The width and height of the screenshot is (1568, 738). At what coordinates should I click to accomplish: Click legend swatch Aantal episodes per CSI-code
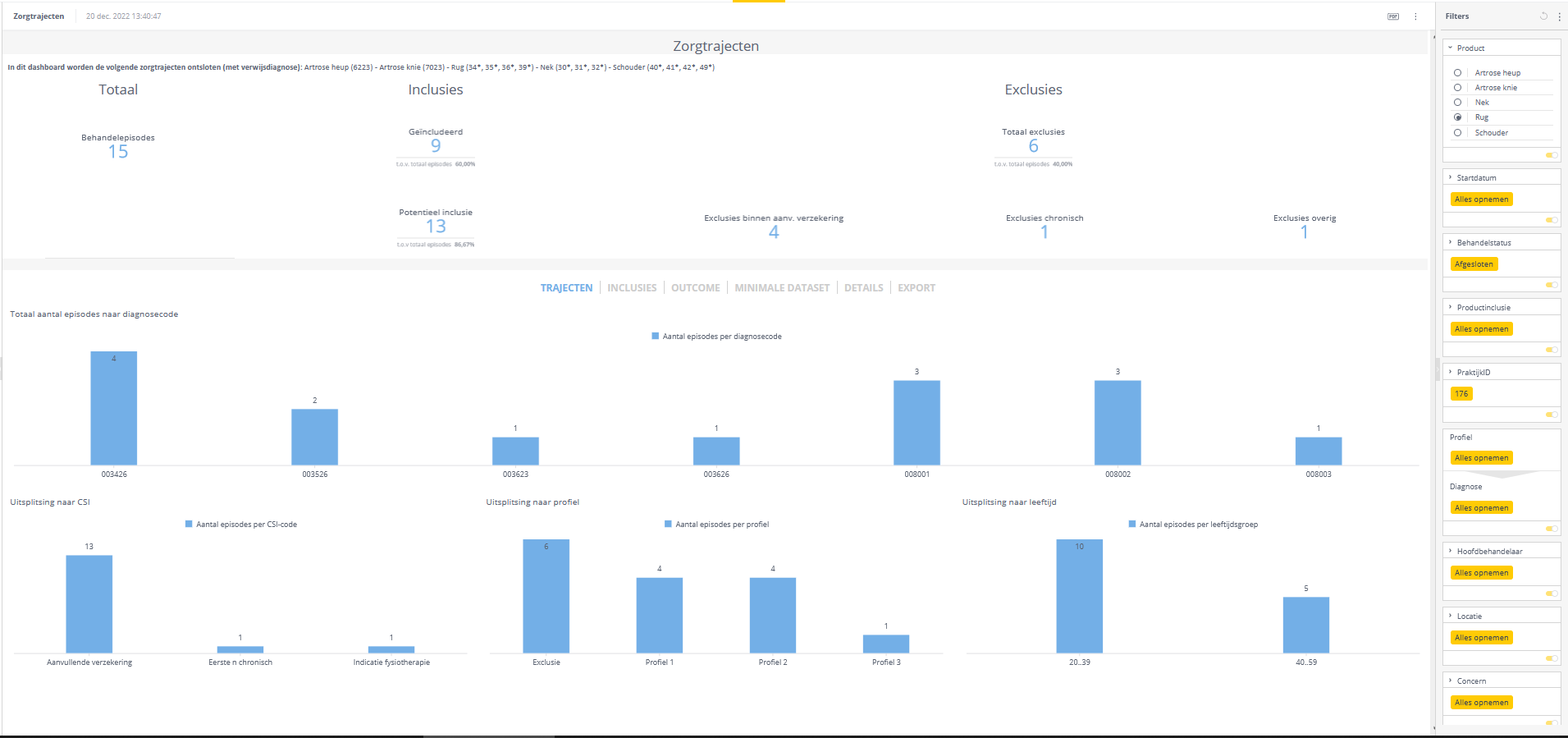(x=189, y=525)
